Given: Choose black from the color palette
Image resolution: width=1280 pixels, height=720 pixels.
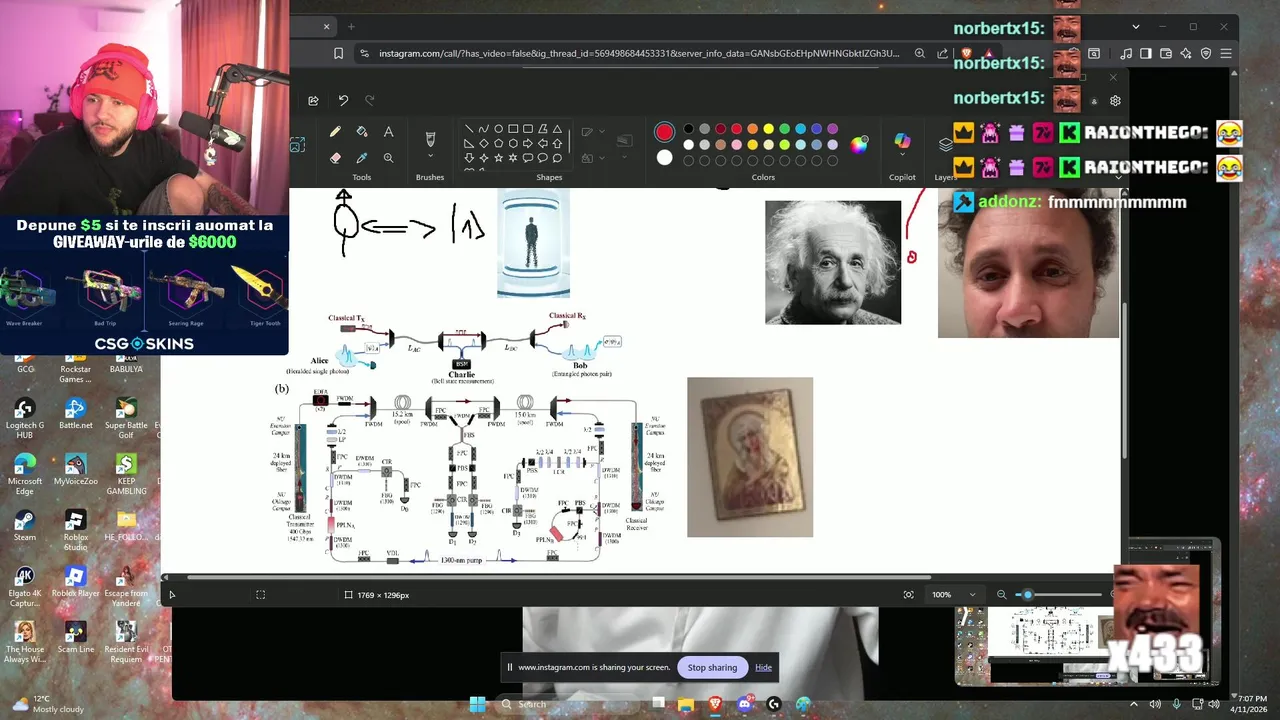Looking at the screenshot, I should click(688, 129).
